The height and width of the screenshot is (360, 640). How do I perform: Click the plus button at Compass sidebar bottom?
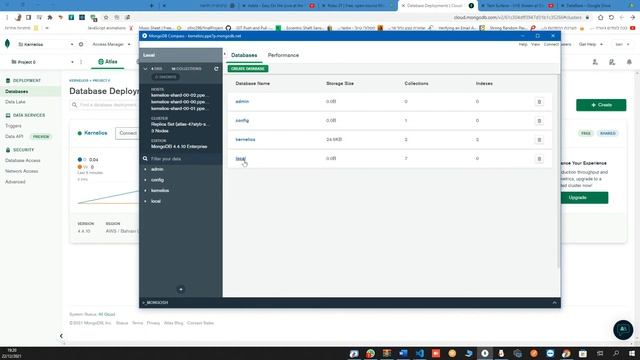tap(181, 289)
